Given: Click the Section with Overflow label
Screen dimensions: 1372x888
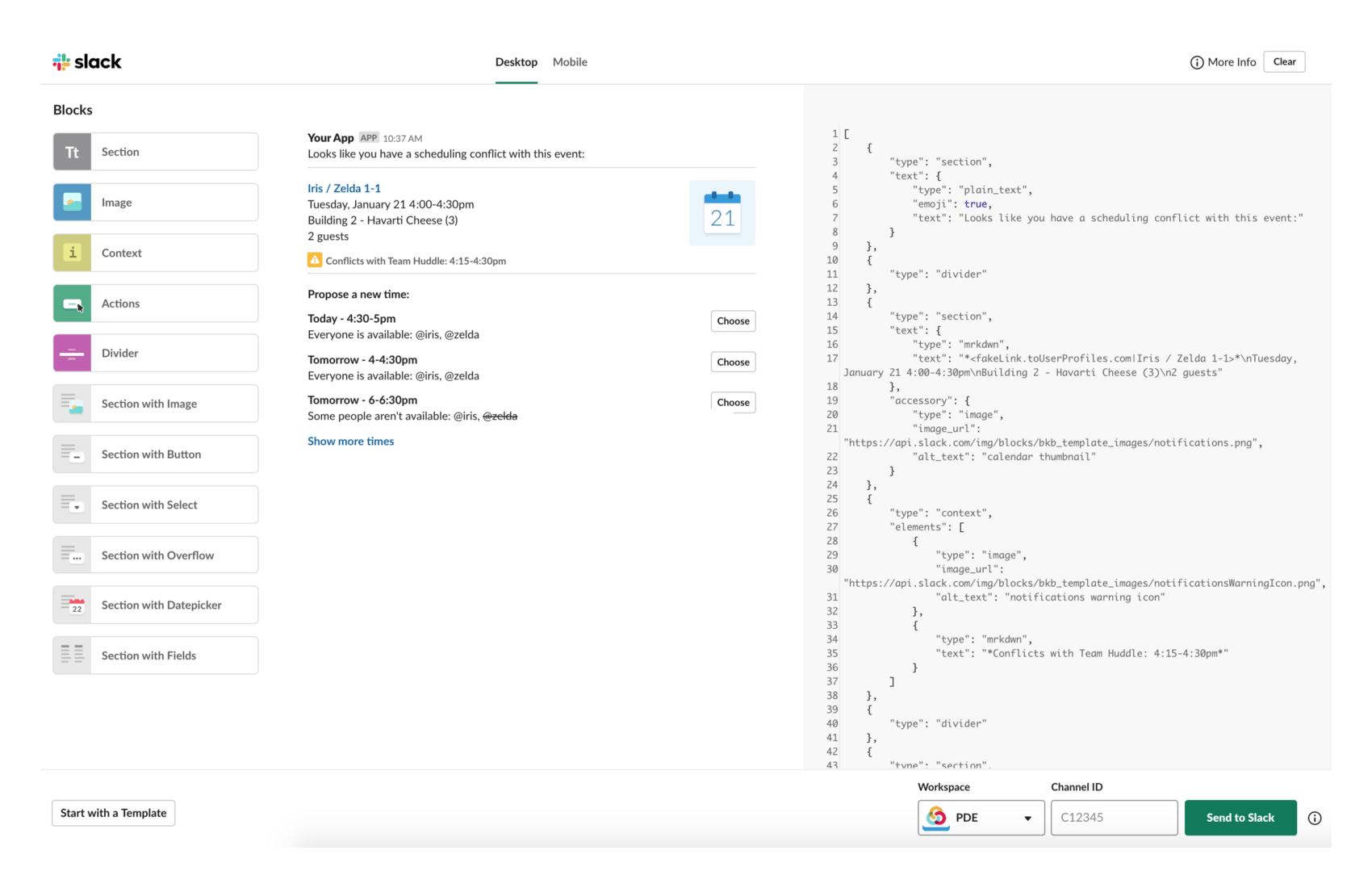Looking at the screenshot, I should (158, 555).
